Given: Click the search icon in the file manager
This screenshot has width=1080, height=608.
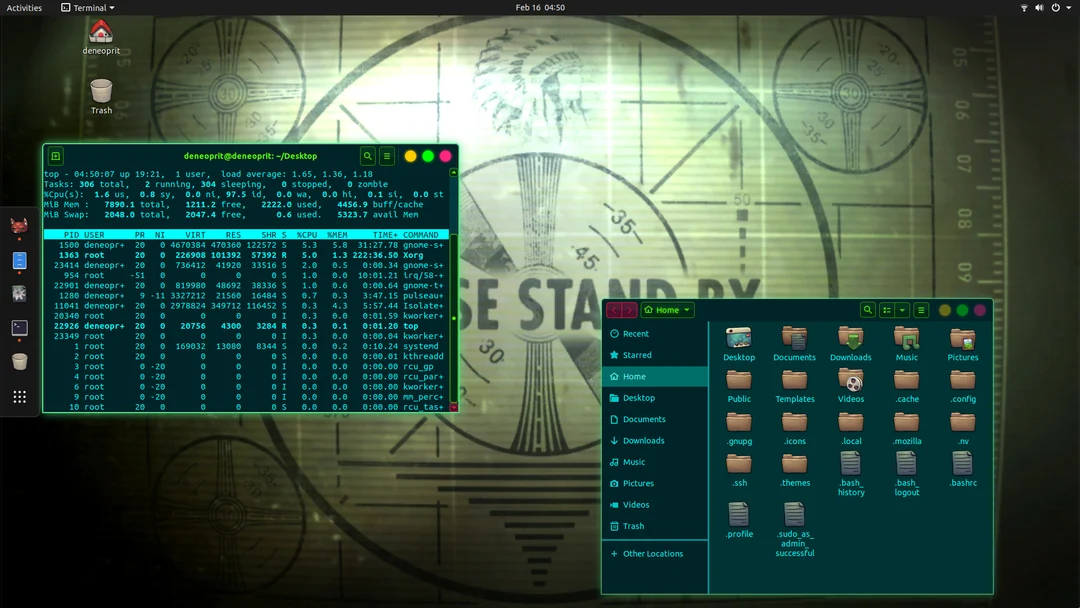Looking at the screenshot, I should (x=867, y=310).
